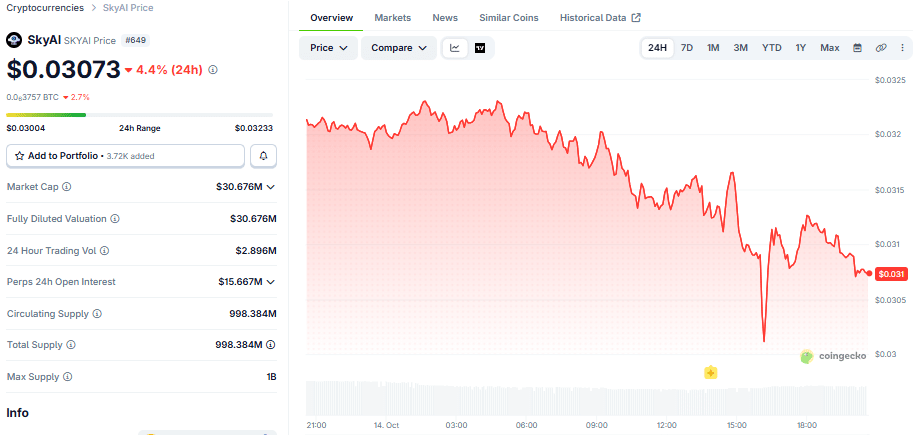Screen dimensions: 919x435
Task: Click the $0.03004 range low value
Action: (26, 128)
